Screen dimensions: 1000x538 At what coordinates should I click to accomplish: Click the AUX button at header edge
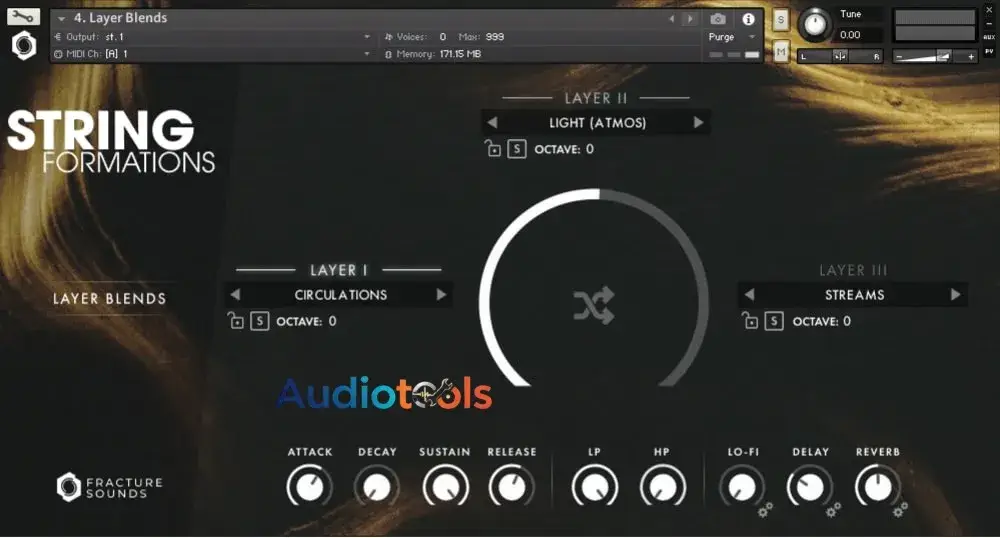[989, 37]
